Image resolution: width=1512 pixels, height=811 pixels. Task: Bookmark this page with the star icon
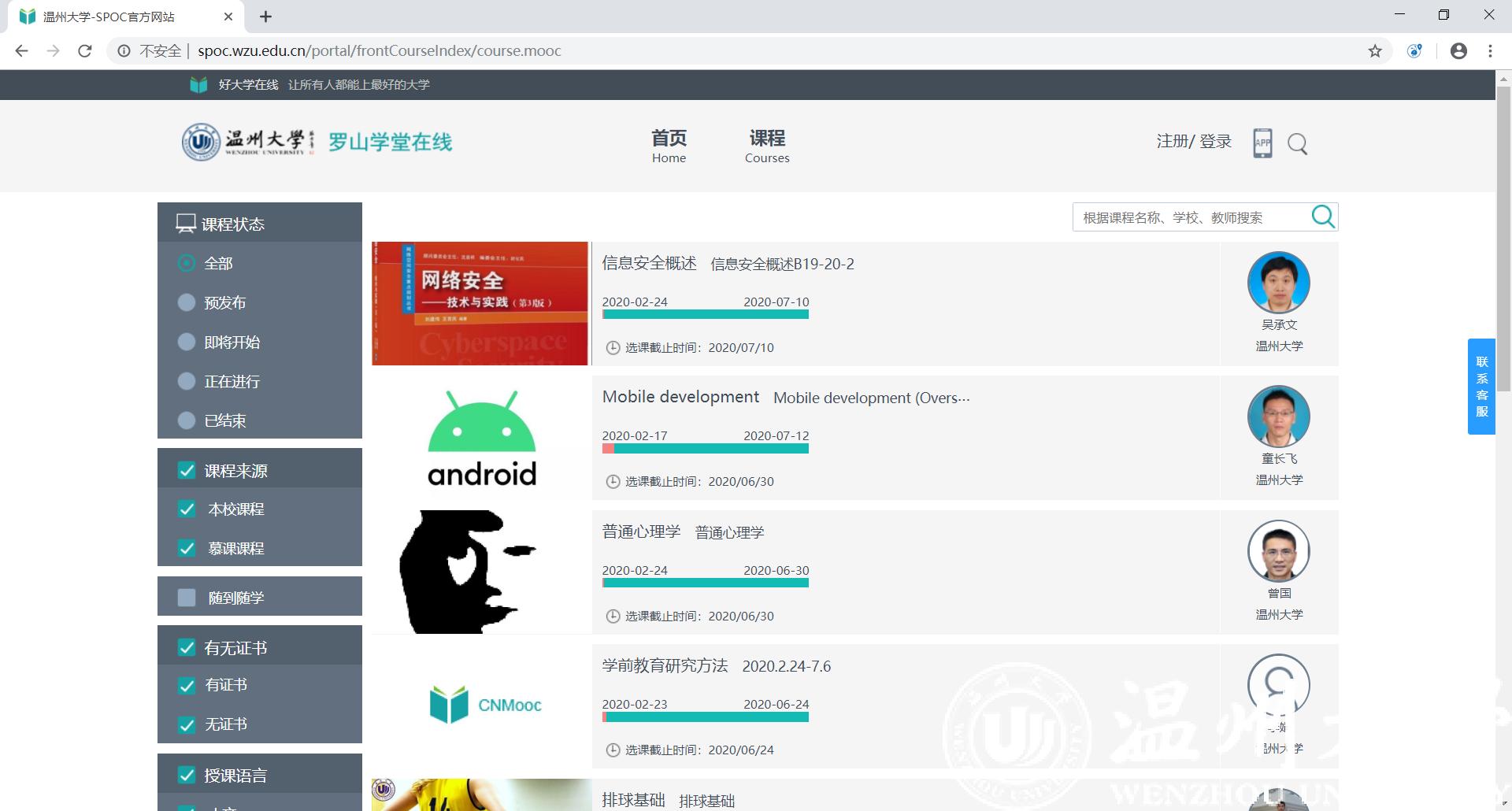point(1375,51)
